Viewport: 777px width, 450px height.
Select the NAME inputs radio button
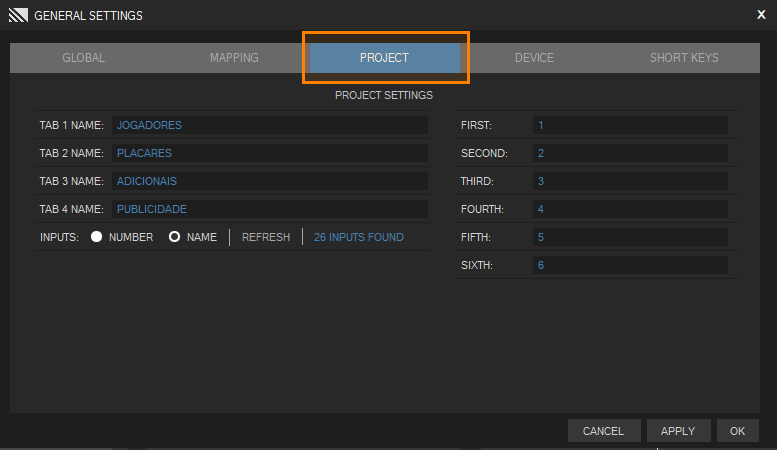[x=174, y=237]
